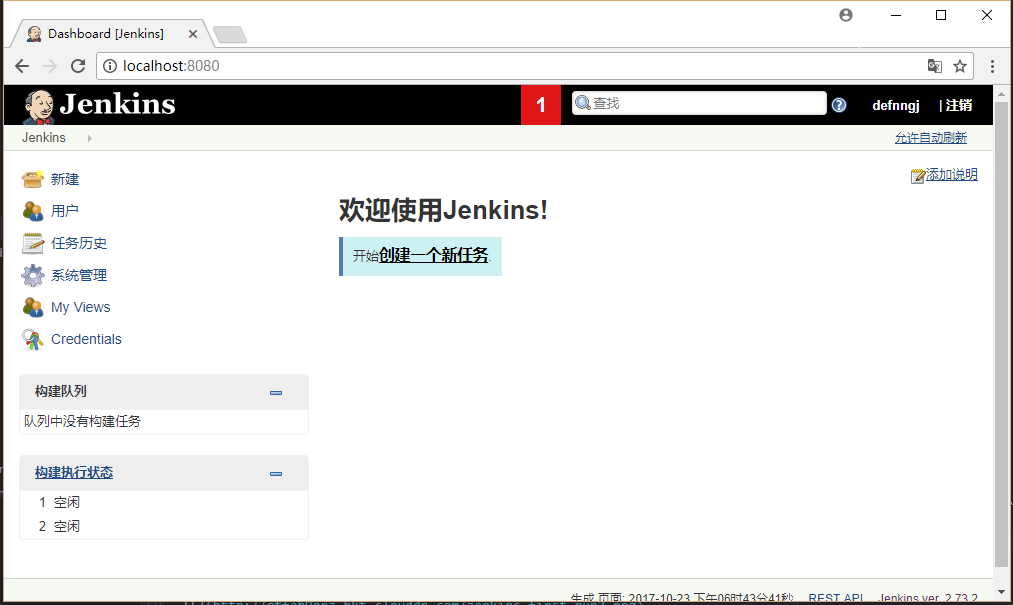Enable auto refresh via 允许自动刷新
Image resolution: width=1013 pixels, height=605 pixels.
pyautogui.click(x=930, y=138)
